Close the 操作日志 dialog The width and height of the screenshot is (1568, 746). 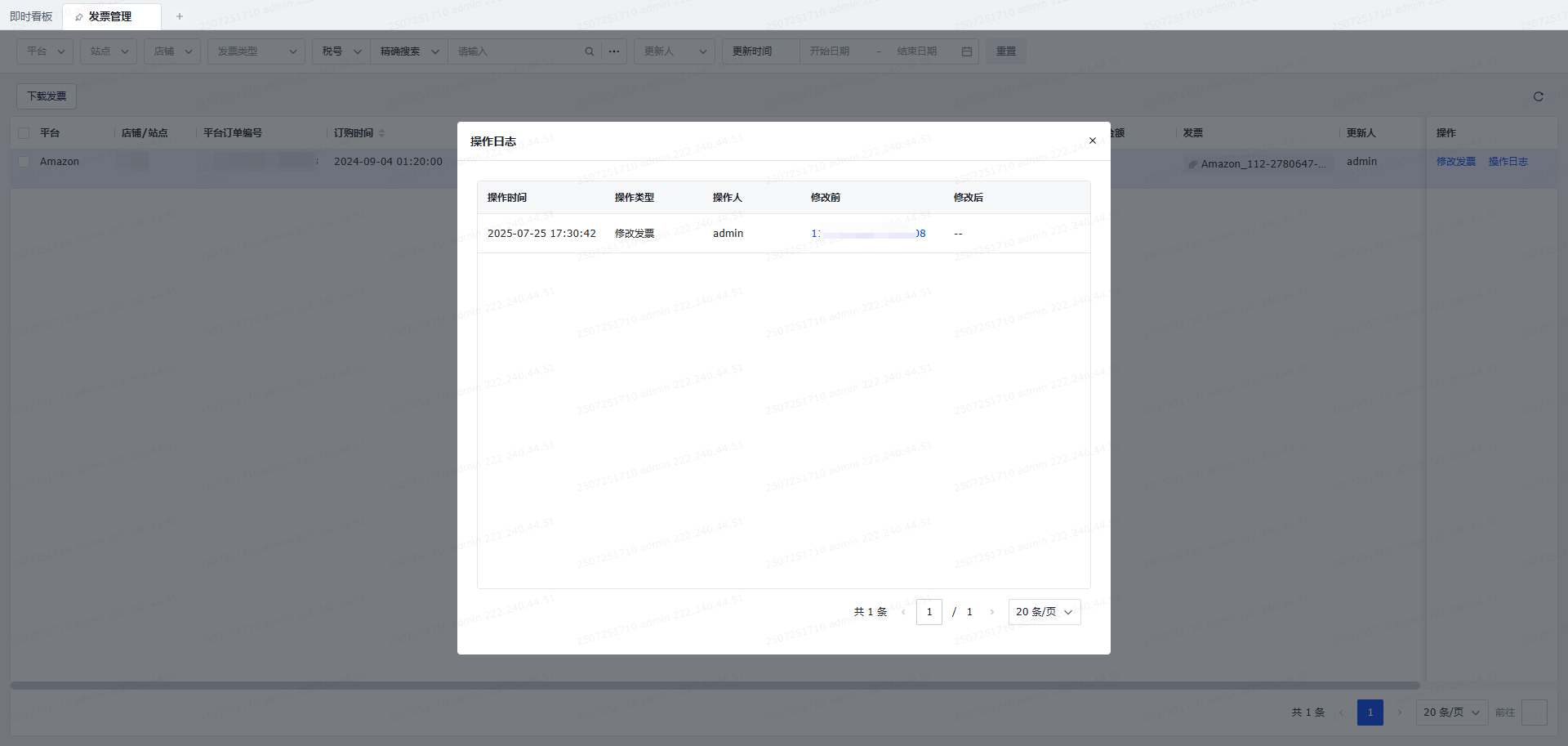pos(1093,141)
